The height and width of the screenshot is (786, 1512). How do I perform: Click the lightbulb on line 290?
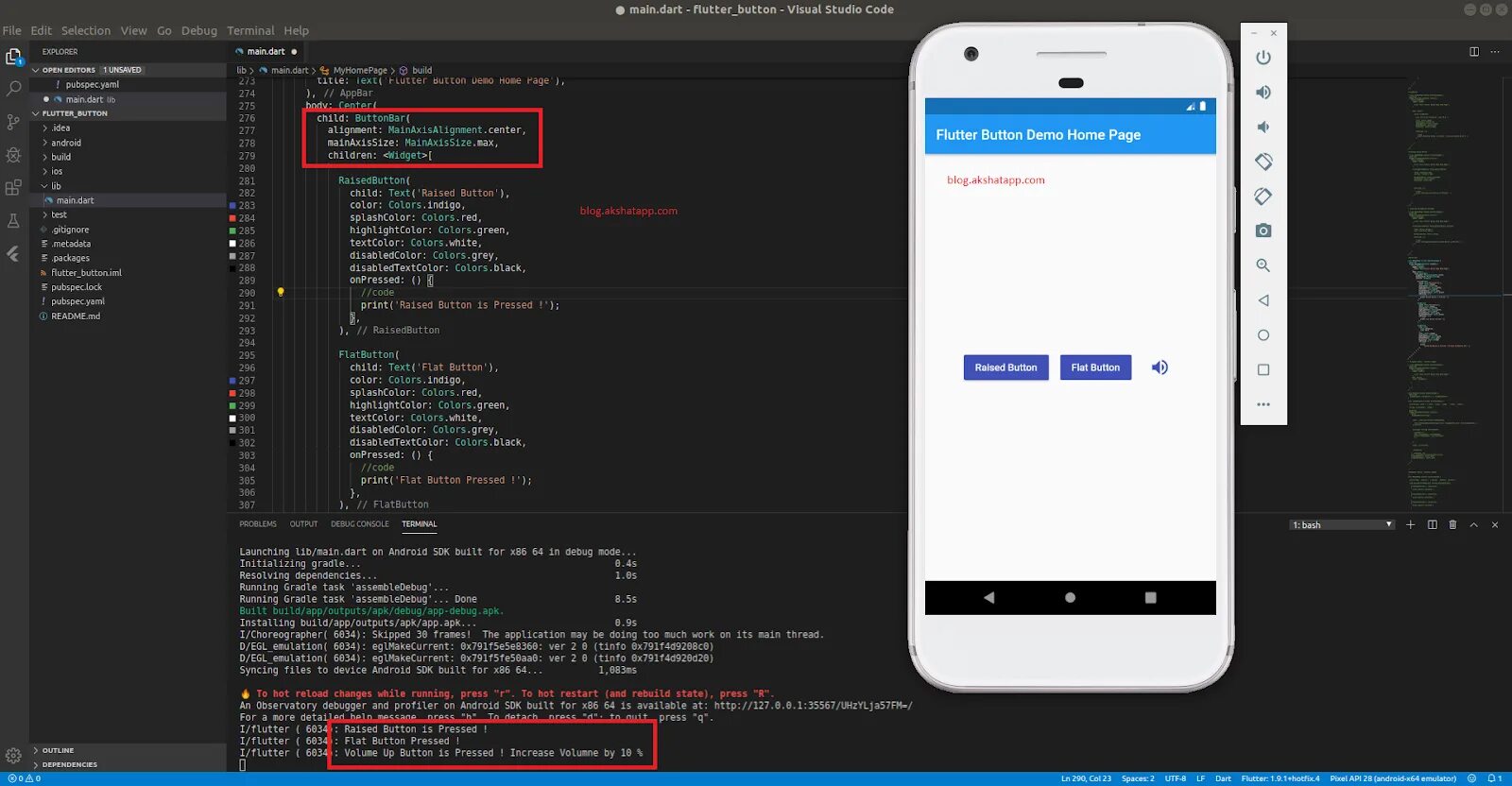click(x=280, y=292)
